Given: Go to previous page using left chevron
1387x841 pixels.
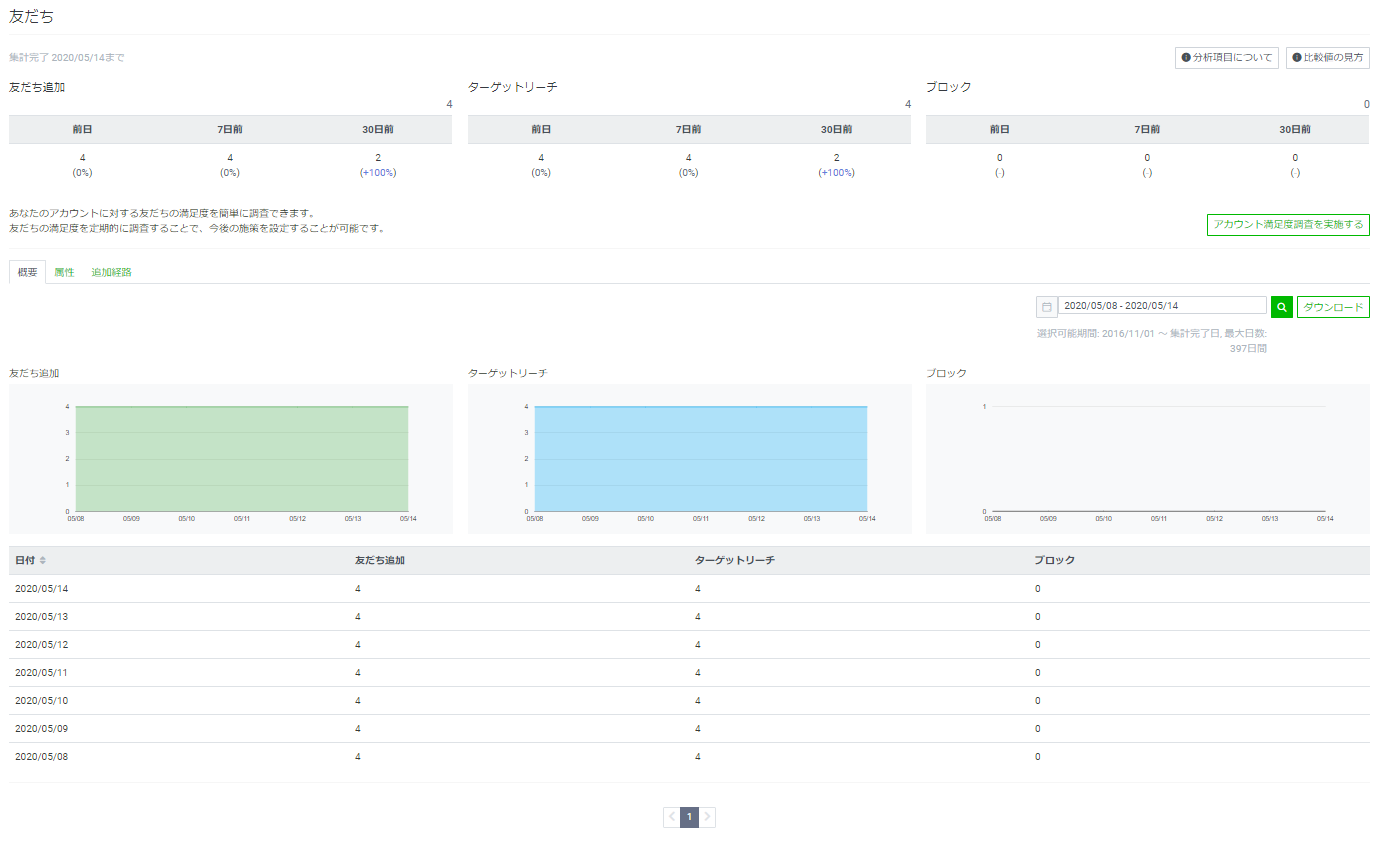Looking at the screenshot, I should pyautogui.click(x=672, y=817).
